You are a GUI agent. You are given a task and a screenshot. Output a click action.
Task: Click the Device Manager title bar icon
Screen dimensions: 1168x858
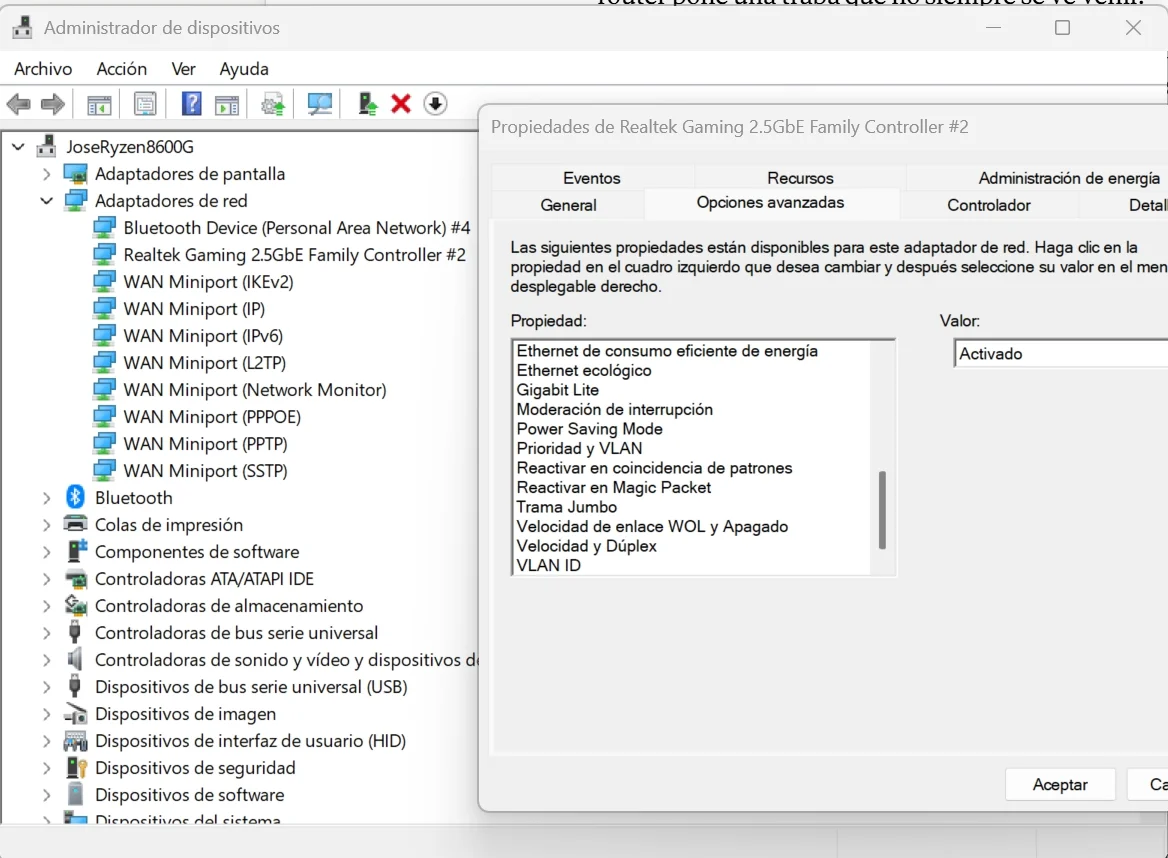[x=22, y=28]
